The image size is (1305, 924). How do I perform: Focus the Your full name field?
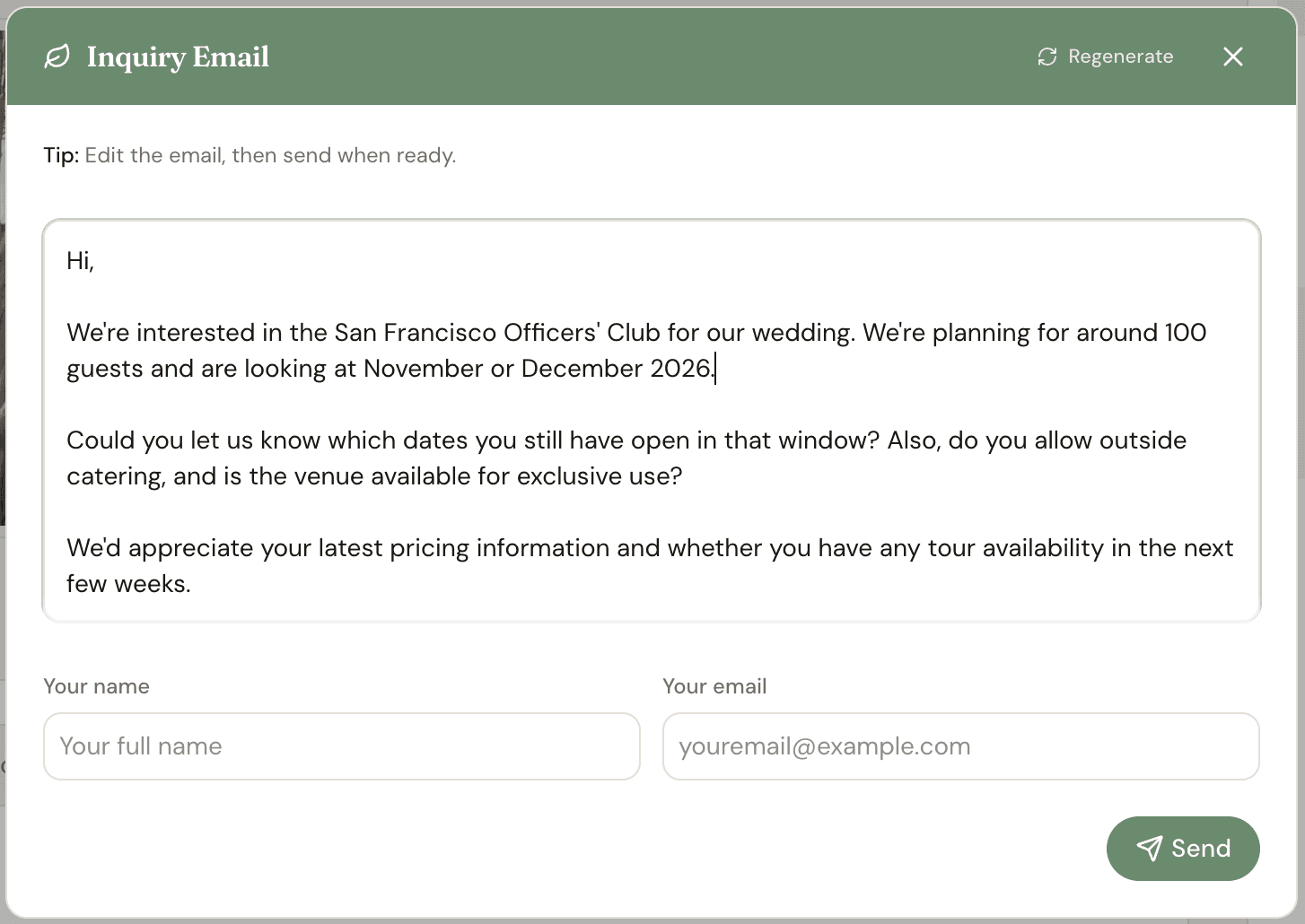click(342, 746)
